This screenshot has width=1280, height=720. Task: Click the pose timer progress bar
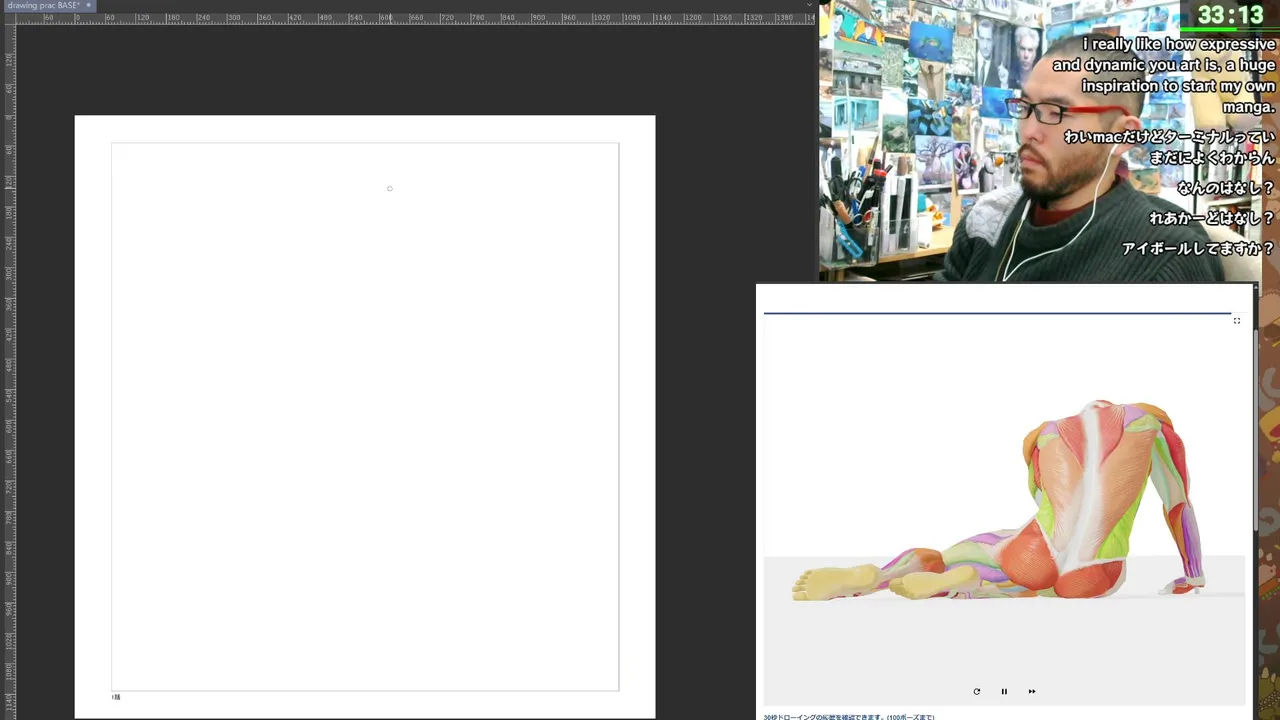click(x=997, y=313)
